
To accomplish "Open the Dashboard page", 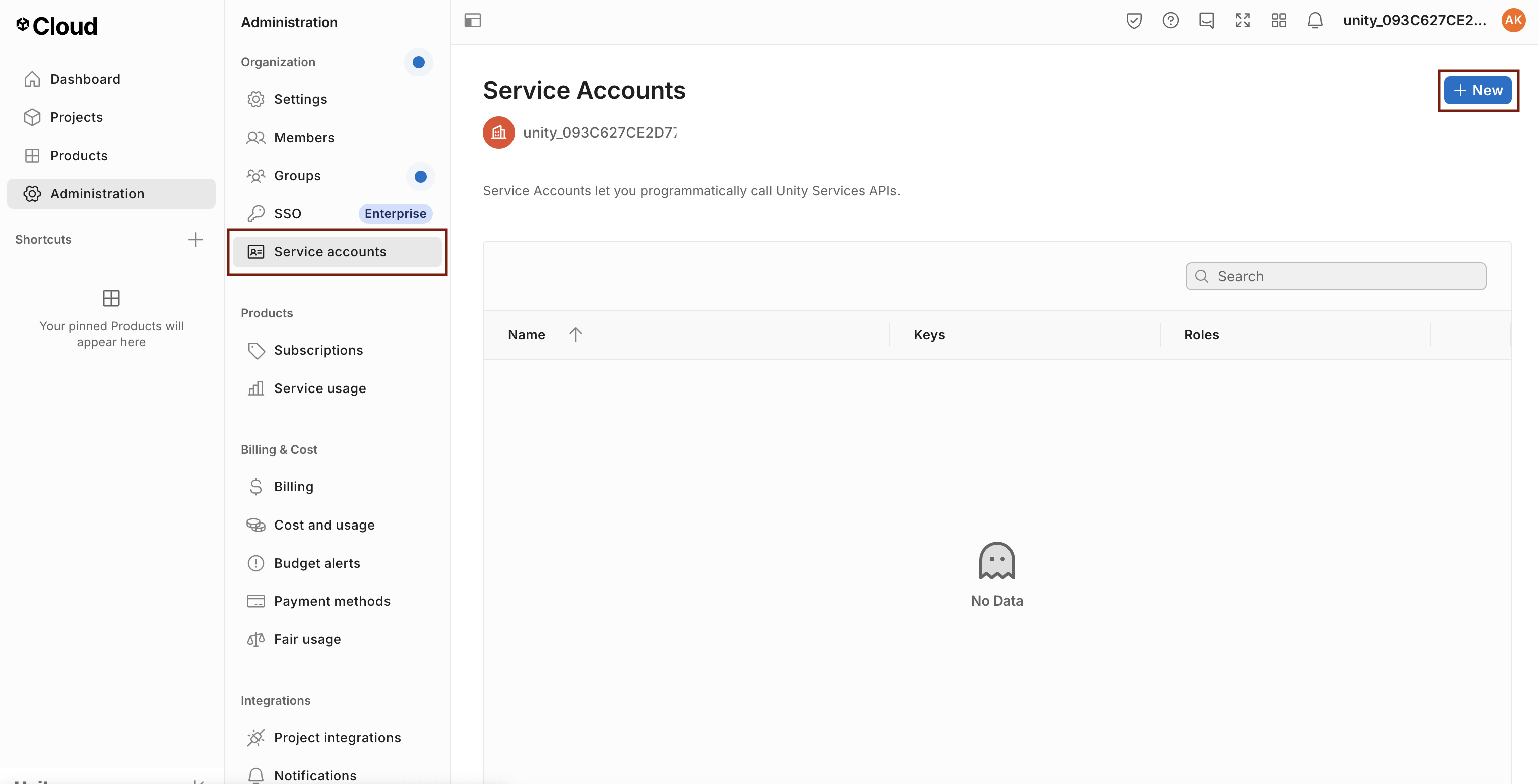I will (111, 79).
